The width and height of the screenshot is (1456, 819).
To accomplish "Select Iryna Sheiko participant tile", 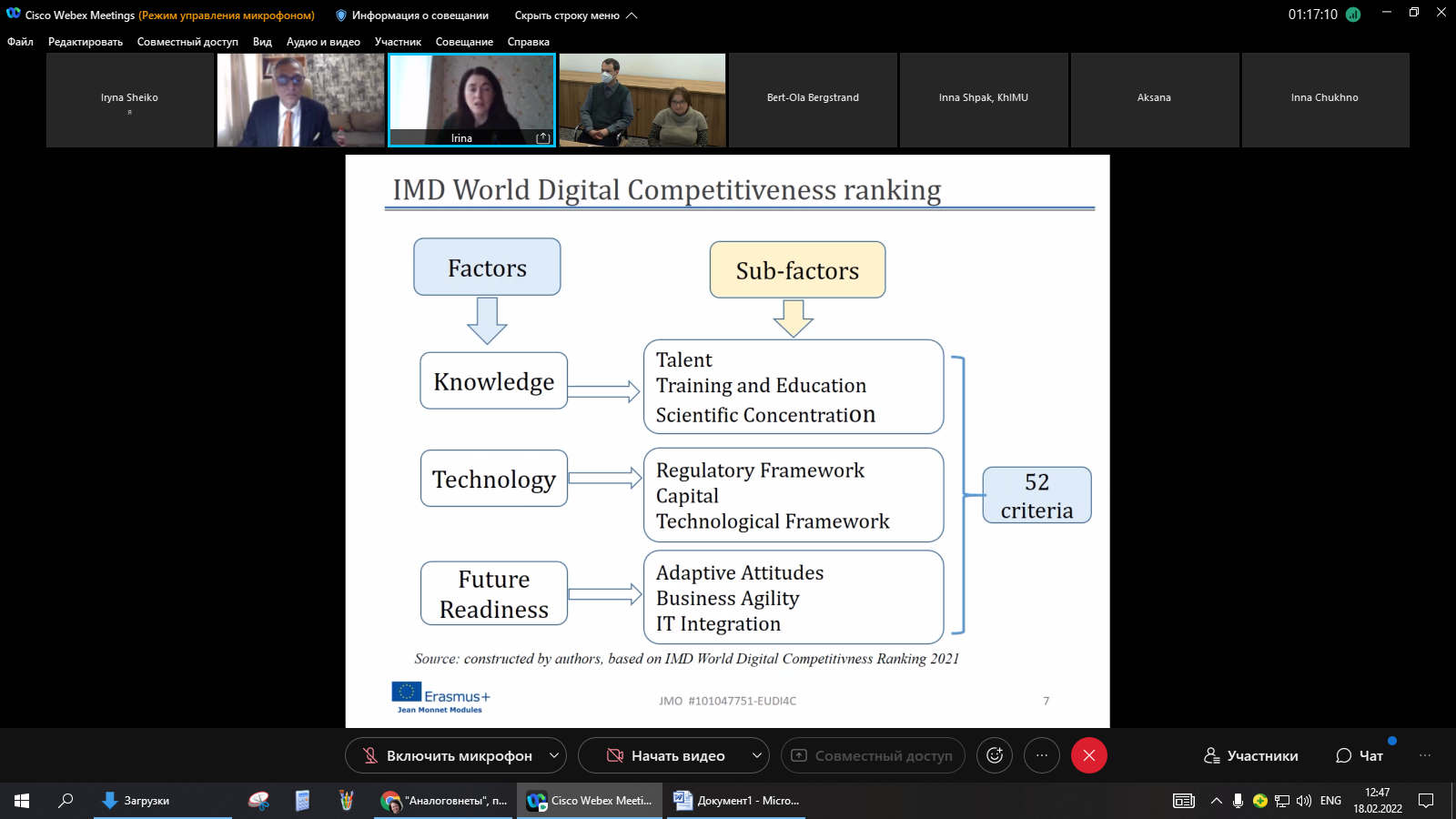I will (x=130, y=100).
